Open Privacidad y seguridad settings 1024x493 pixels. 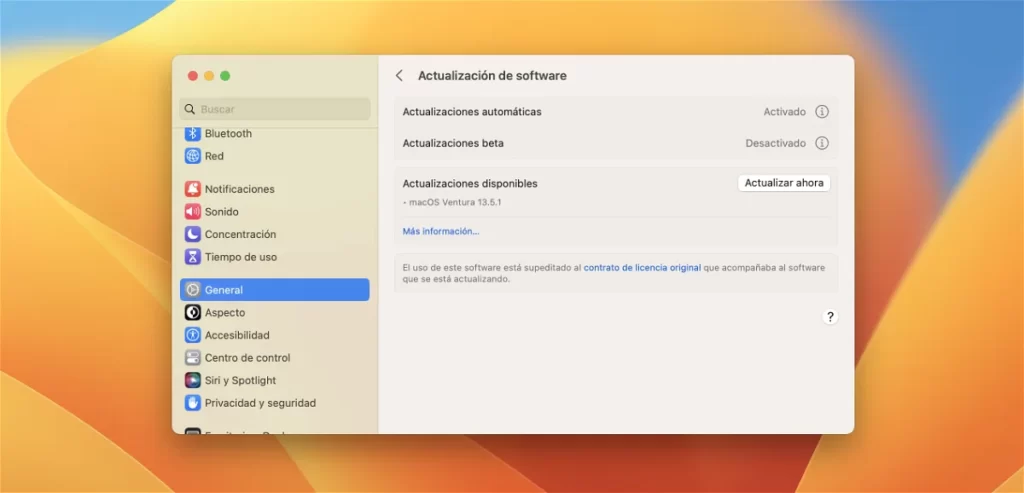point(275,403)
